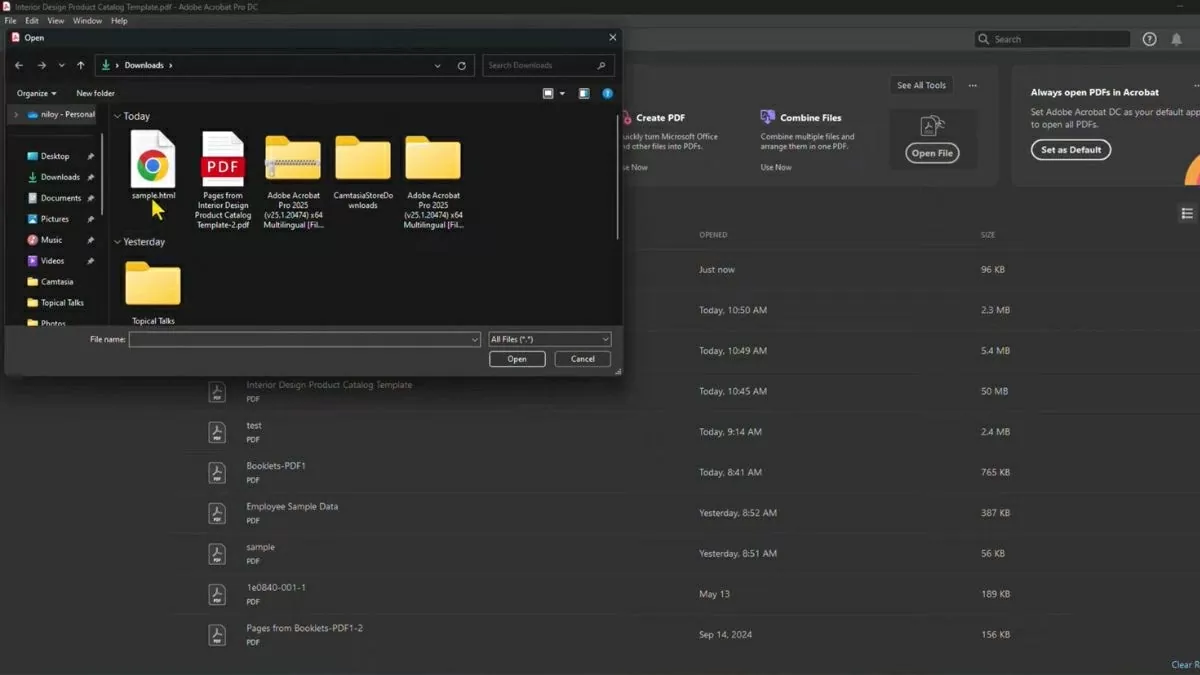The height and width of the screenshot is (675, 1200).
Task: Click the Back arrow in Open dialog
Action: (19, 66)
